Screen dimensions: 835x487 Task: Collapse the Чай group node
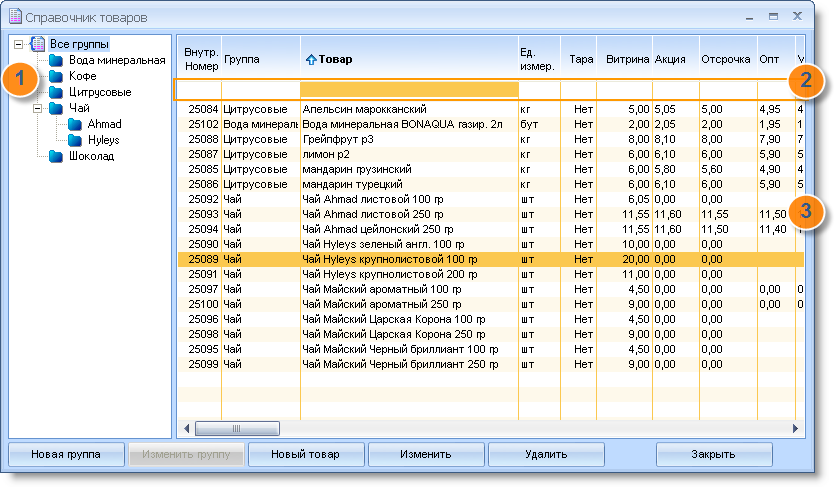tap(37, 108)
